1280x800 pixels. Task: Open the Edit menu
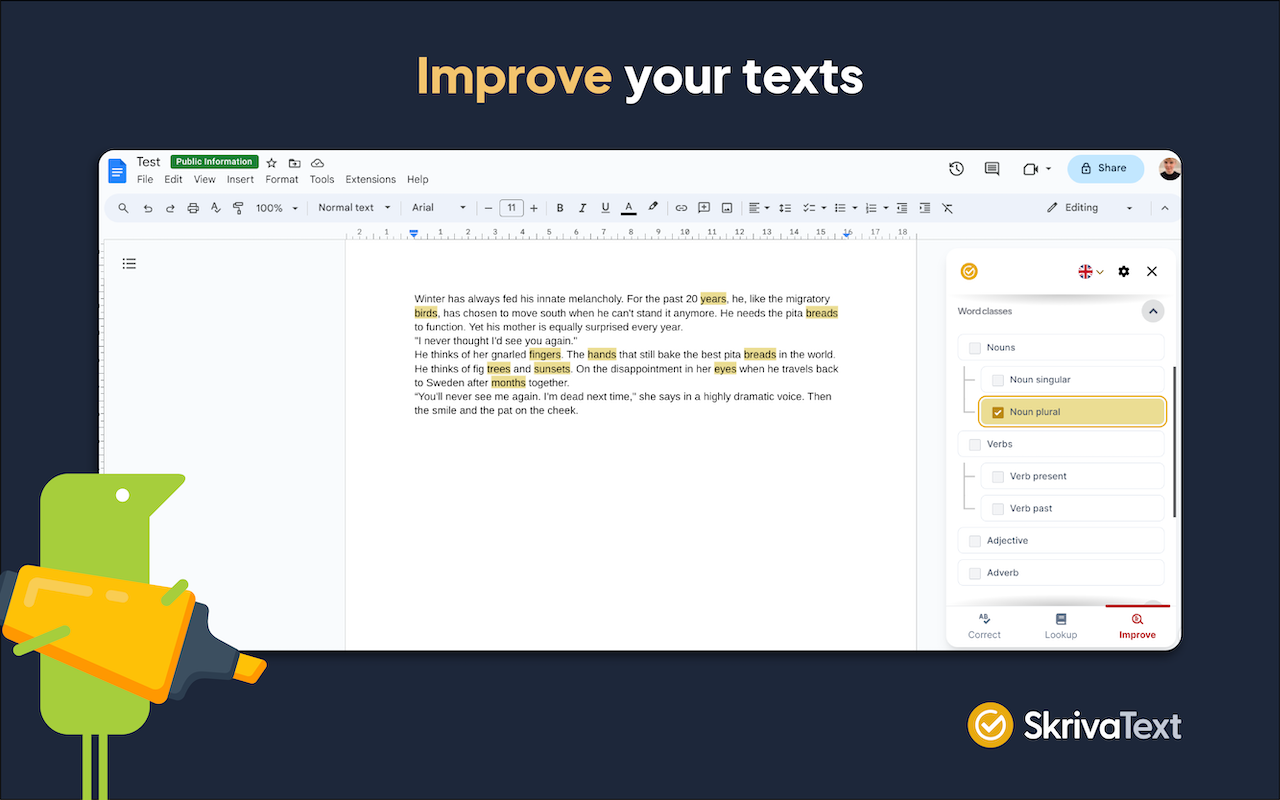(174, 180)
